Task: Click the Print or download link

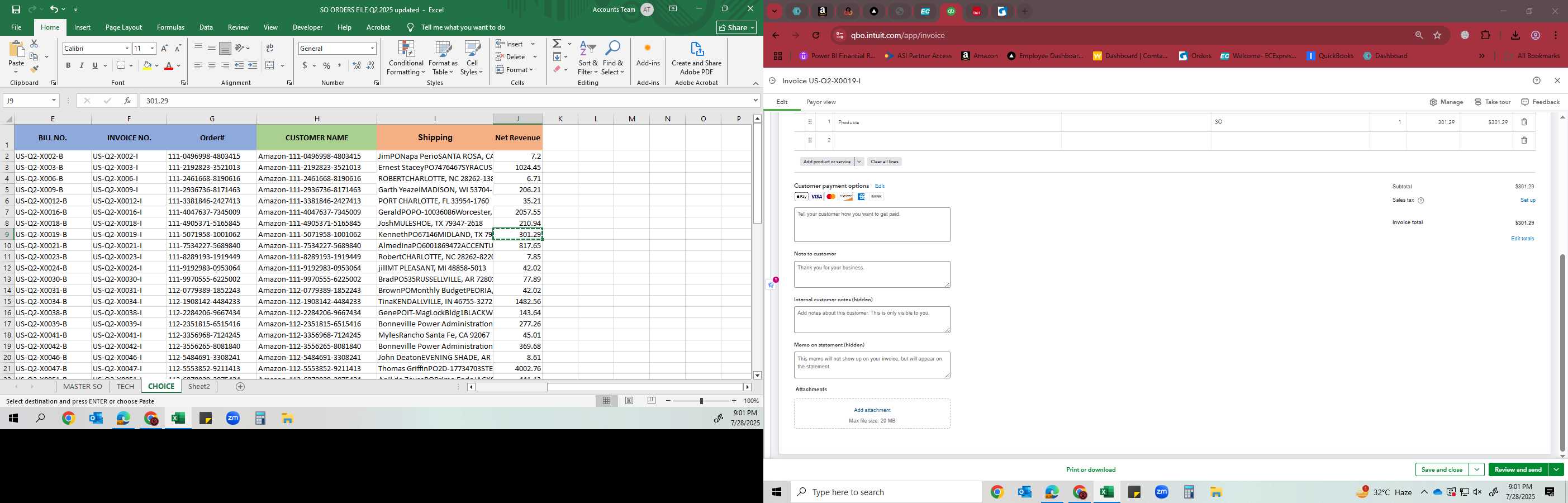Action: [x=1091, y=469]
